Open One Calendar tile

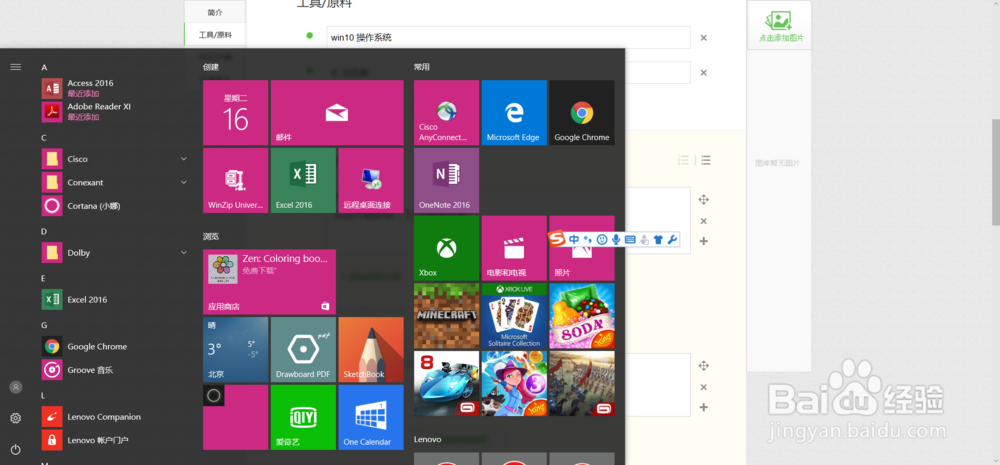[371, 417]
